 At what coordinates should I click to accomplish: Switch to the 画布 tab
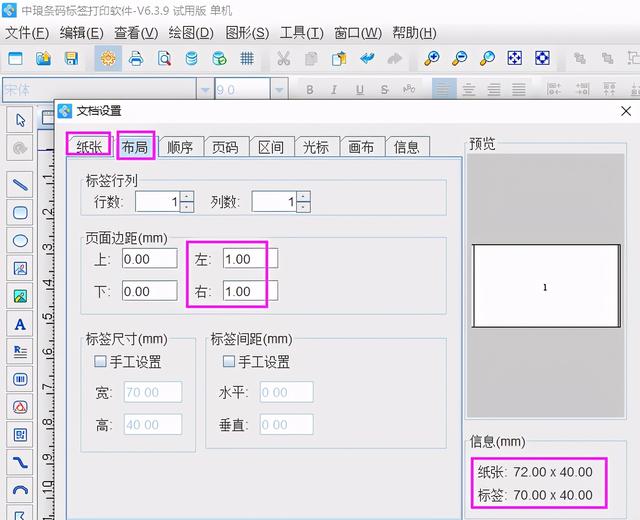pos(361,147)
